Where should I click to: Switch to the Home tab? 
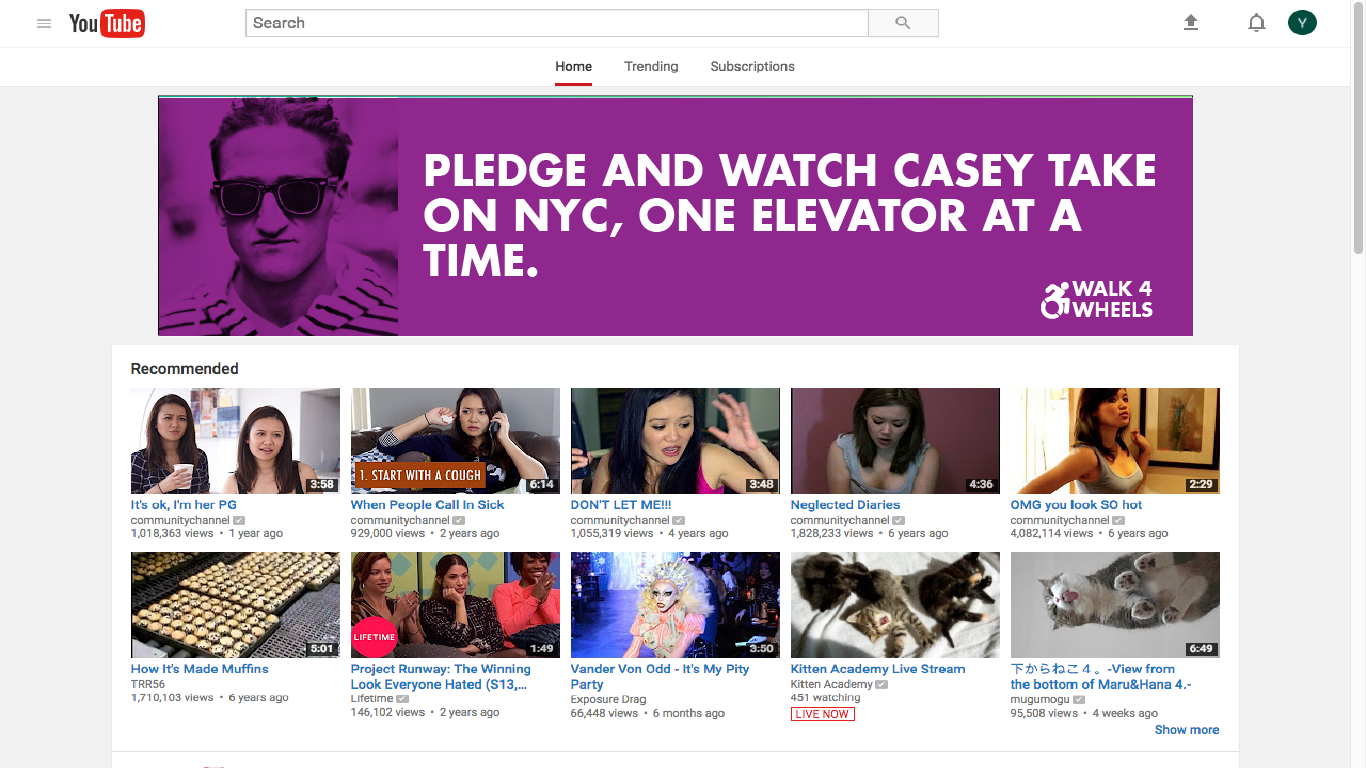[x=574, y=66]
